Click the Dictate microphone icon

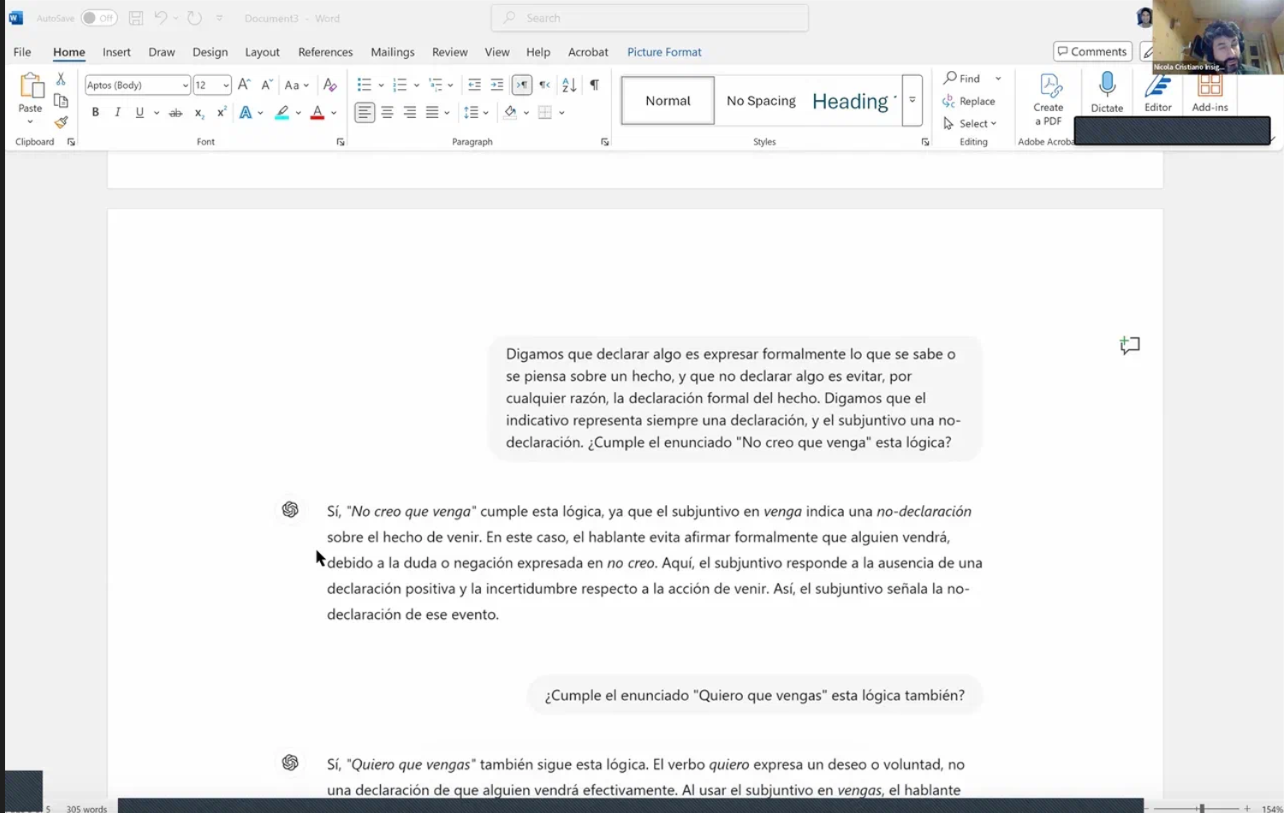[1107, 85]
